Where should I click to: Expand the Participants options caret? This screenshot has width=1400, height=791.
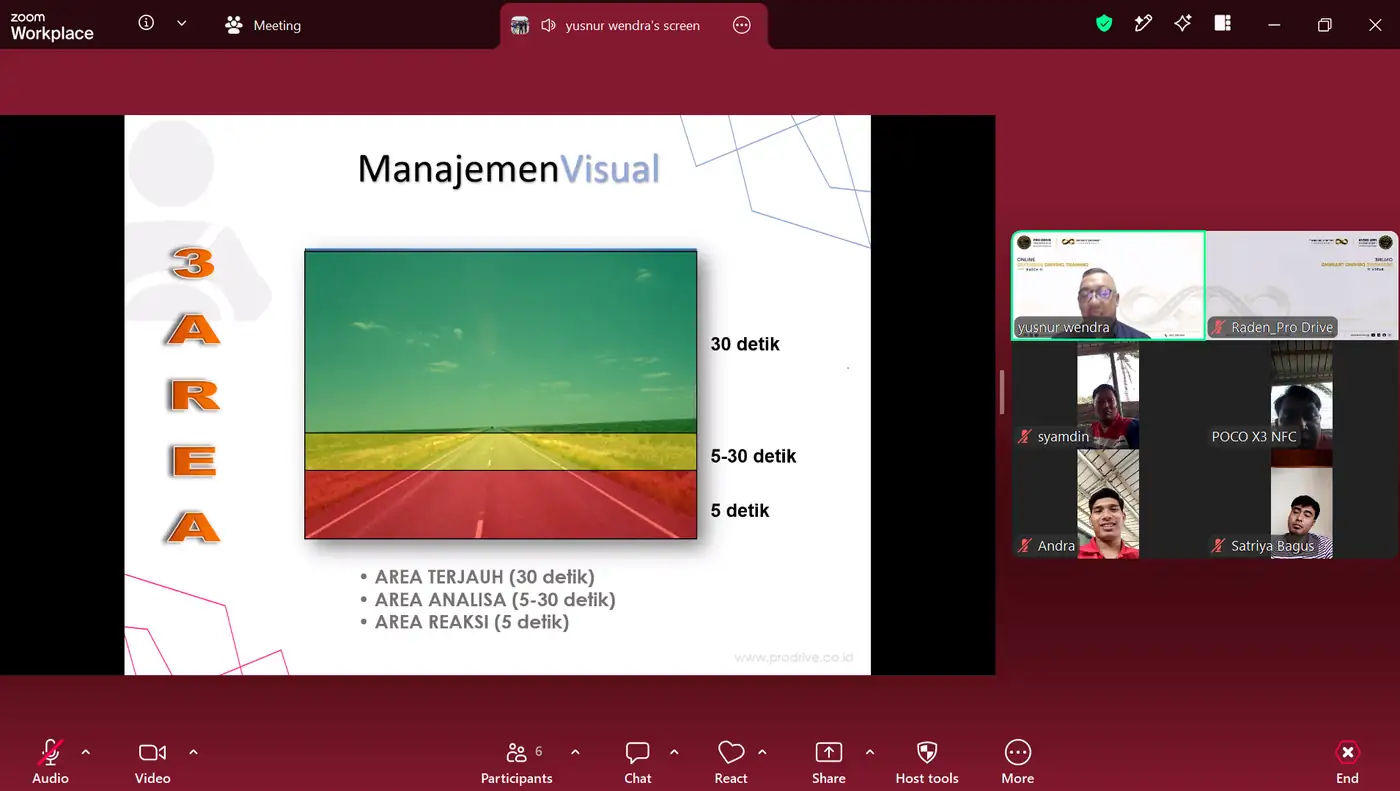[x=575, y=752]
